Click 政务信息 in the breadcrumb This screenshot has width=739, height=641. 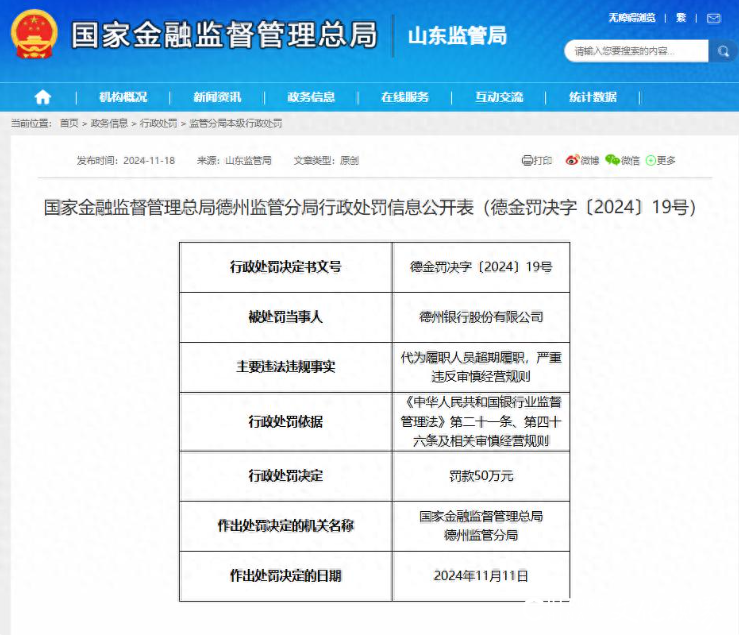point(109,123)
